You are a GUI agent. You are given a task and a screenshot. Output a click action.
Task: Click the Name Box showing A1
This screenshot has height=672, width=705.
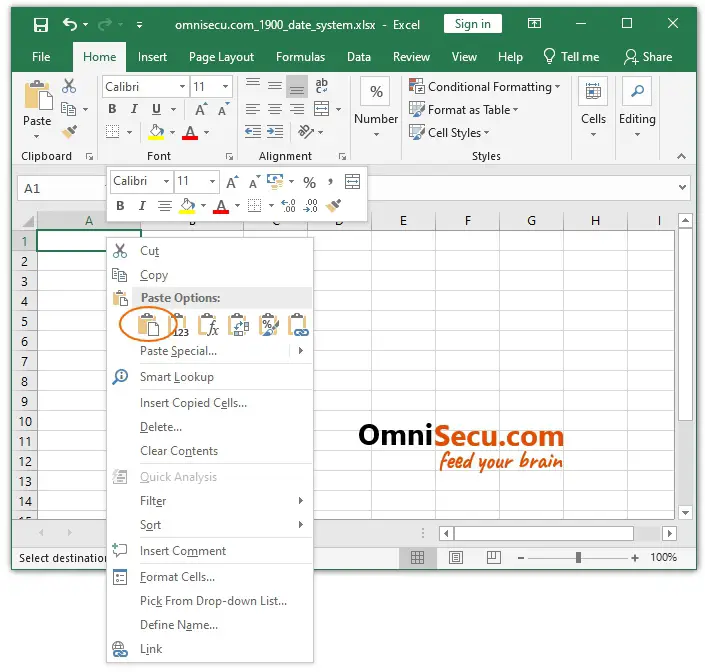click(62, 188)
